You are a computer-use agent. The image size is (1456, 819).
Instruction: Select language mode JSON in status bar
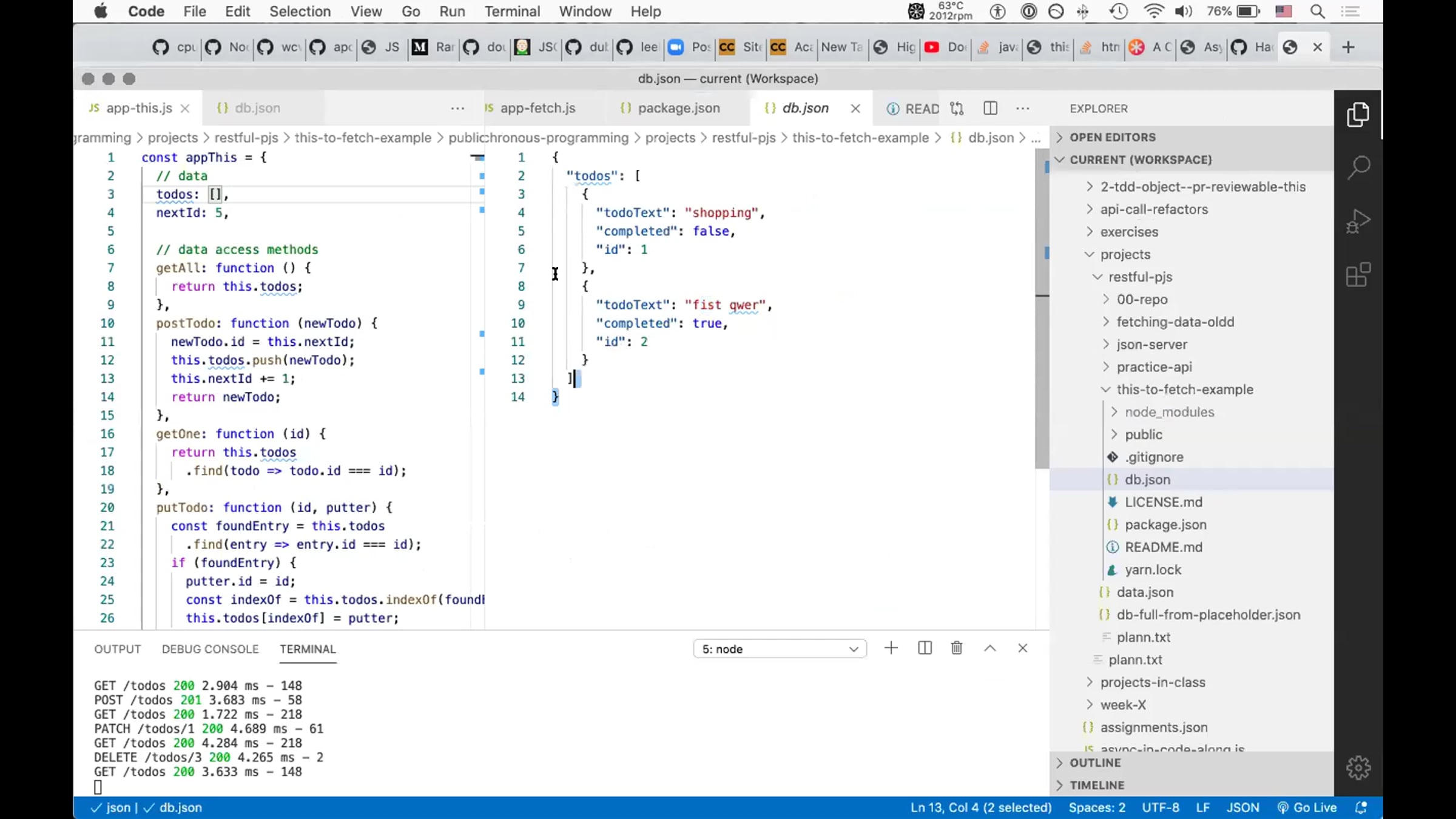[x=1243, y=807]
